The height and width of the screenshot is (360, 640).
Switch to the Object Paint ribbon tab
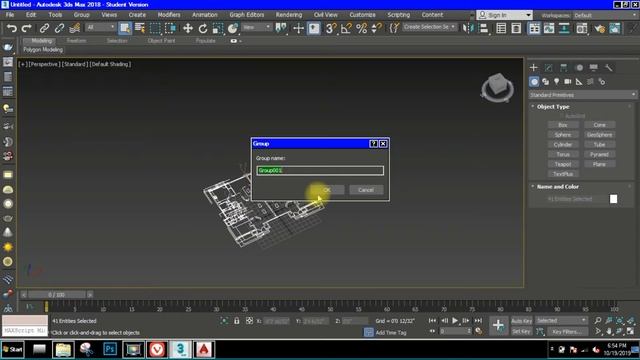[x=161, y=41]
